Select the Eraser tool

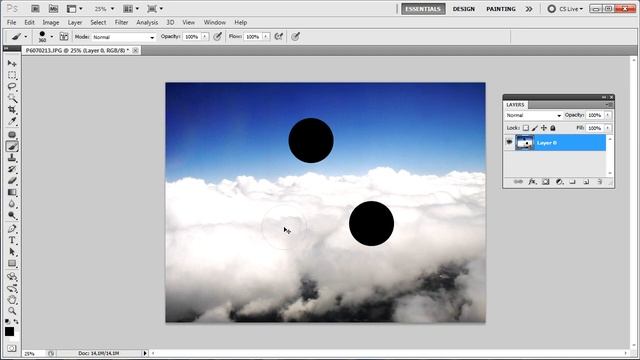[12, 180]
